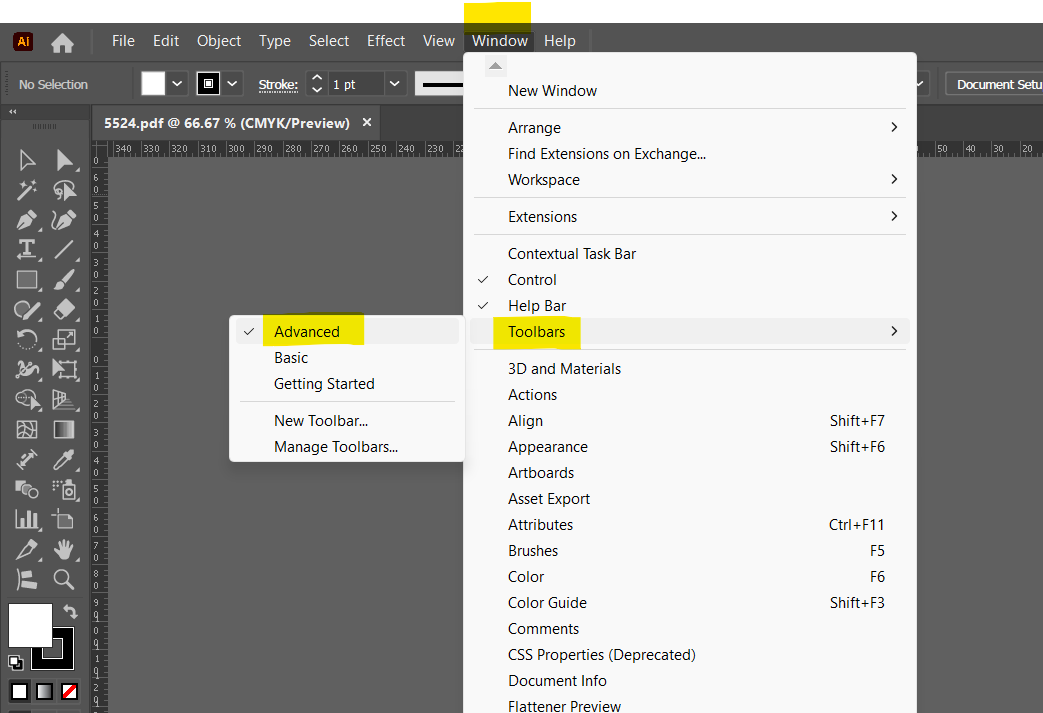
Task: Choose New Window menu item
Action: pos(690,91)
